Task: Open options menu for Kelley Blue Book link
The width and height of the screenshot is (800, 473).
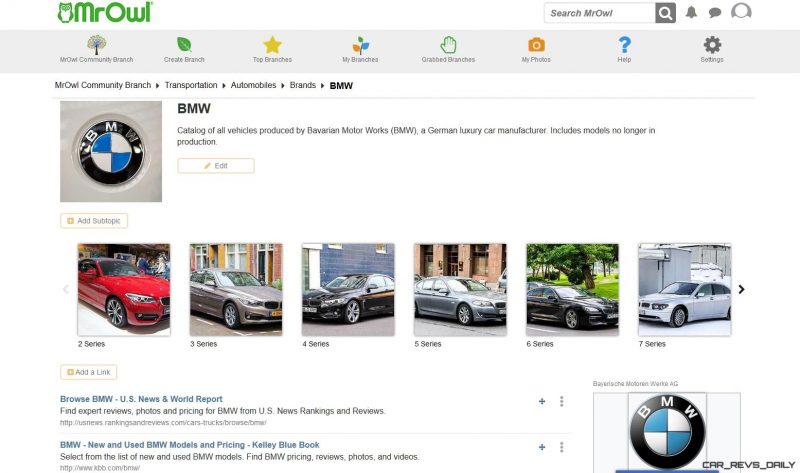Action: pos(562,447)
